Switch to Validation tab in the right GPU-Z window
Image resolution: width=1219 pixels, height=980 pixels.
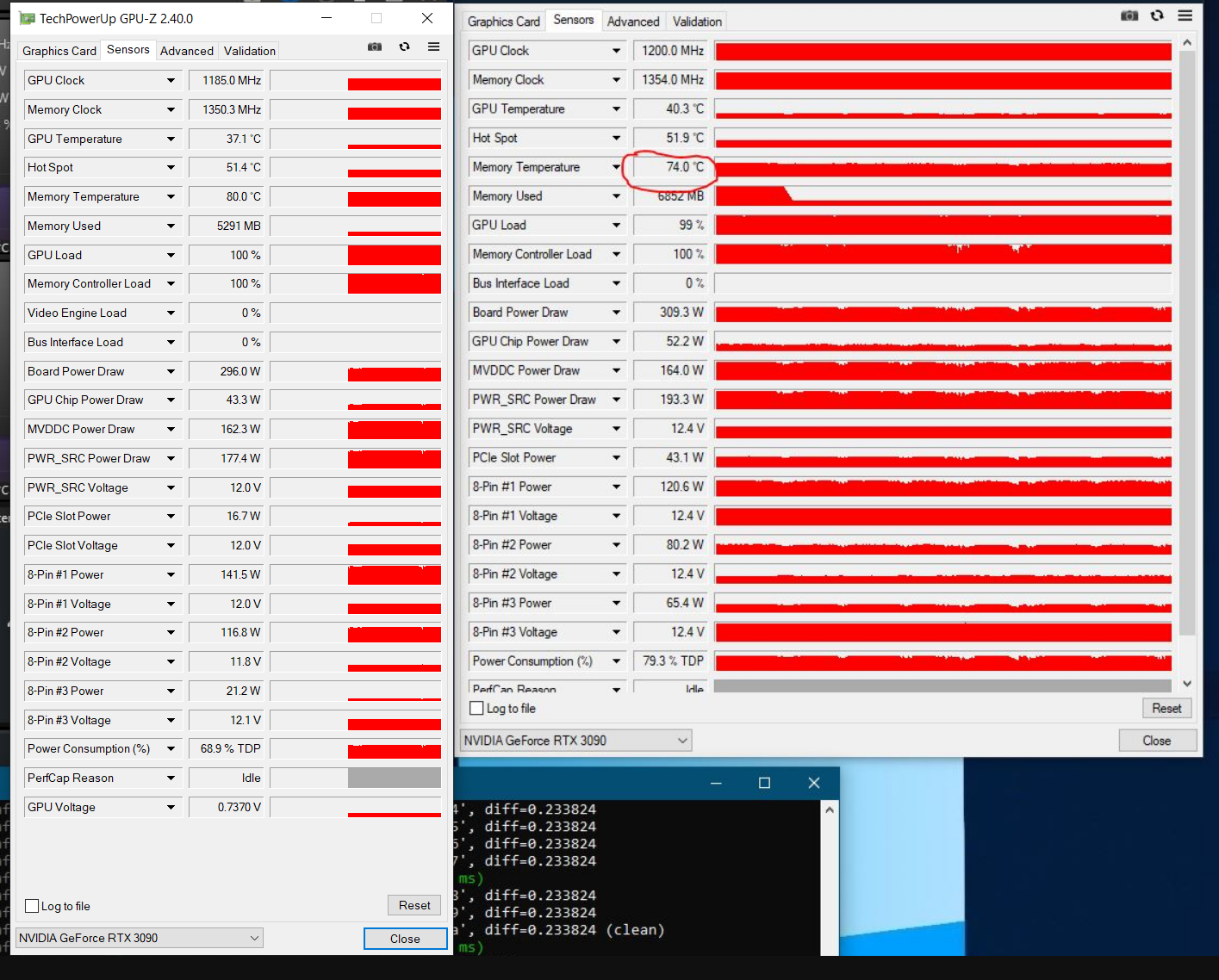click(x=697, y=22)
